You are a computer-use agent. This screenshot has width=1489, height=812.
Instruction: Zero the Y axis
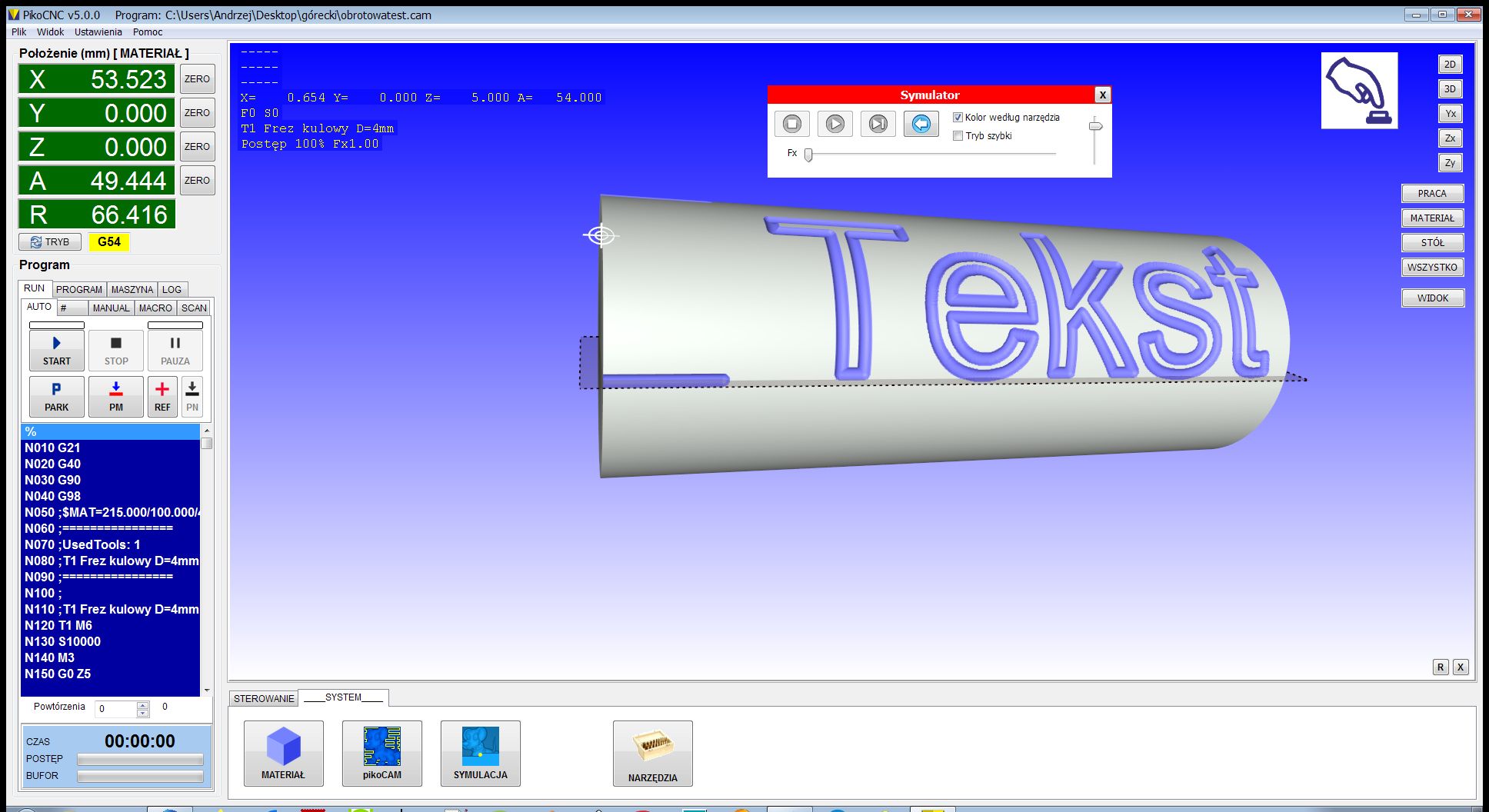[197, 113]
